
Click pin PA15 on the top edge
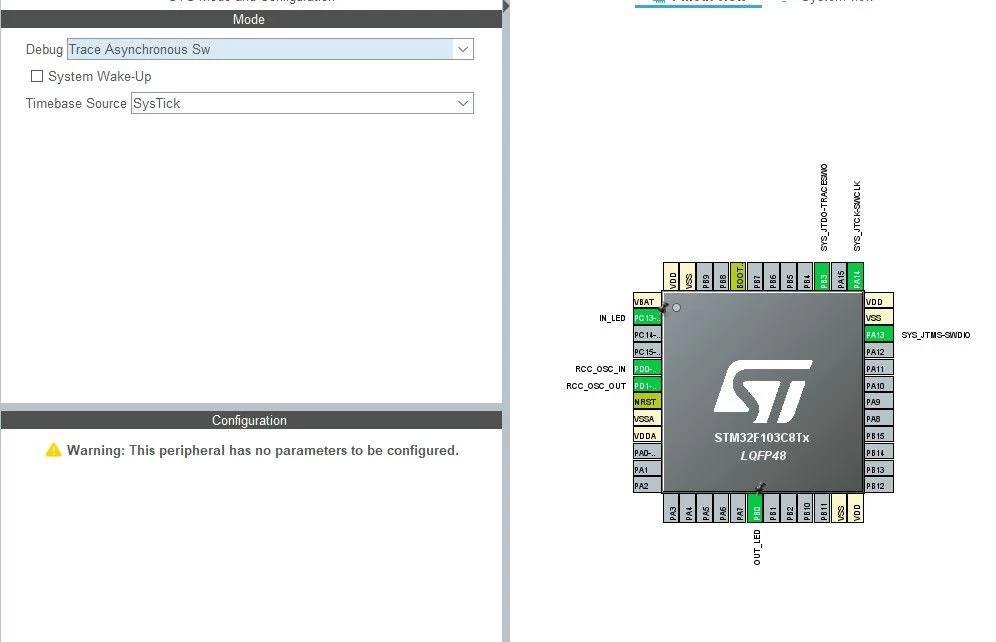point(840,276)
